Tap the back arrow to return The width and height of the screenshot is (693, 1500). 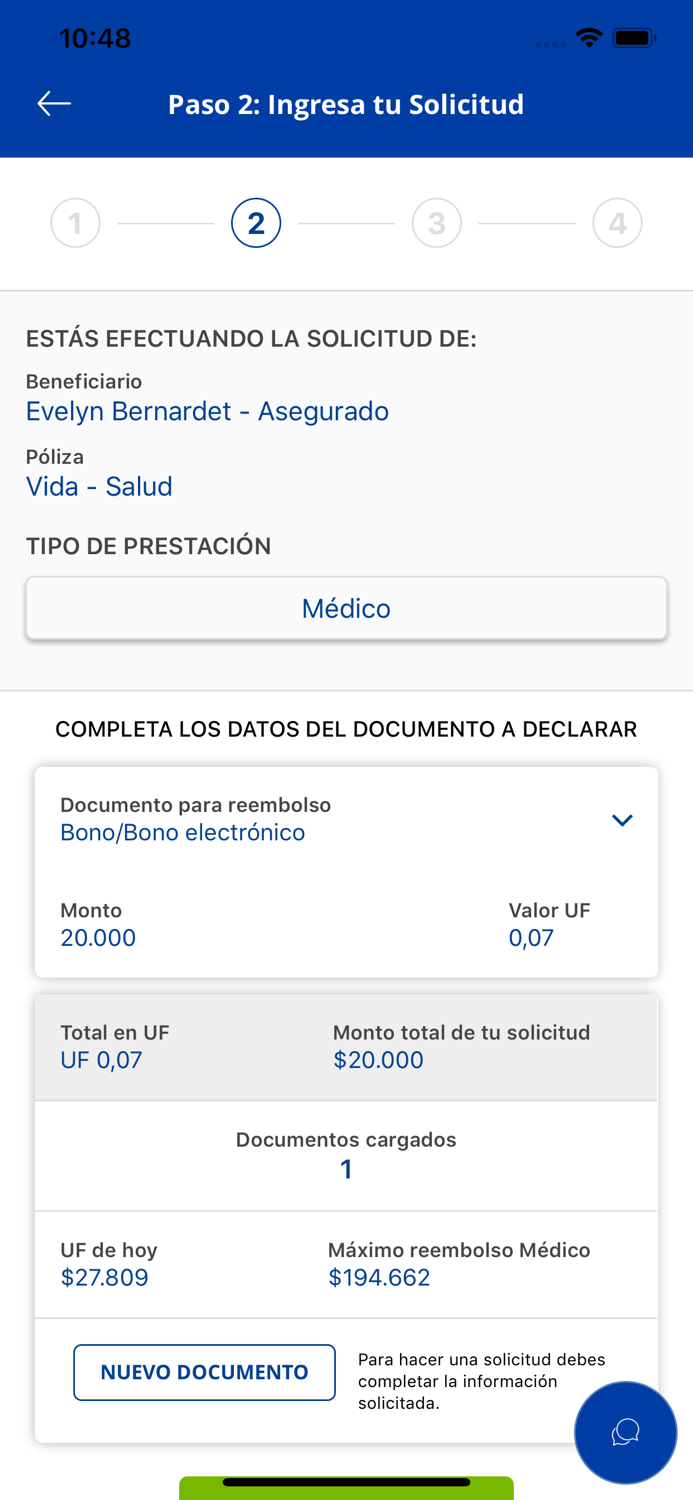point(54,103)
